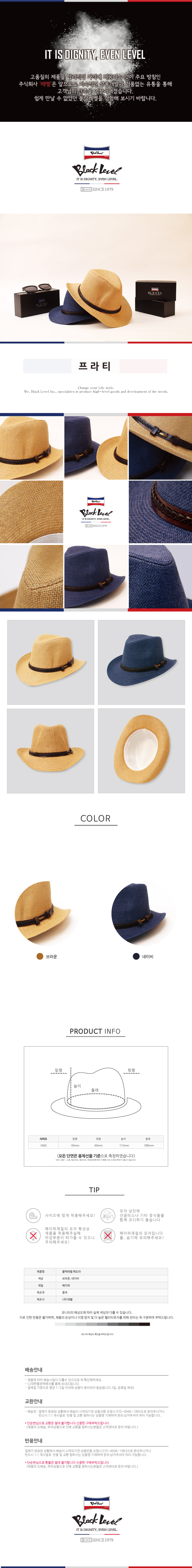Select the navy 네이비 color swatch
192x1568 pixels.
point(137,956)
